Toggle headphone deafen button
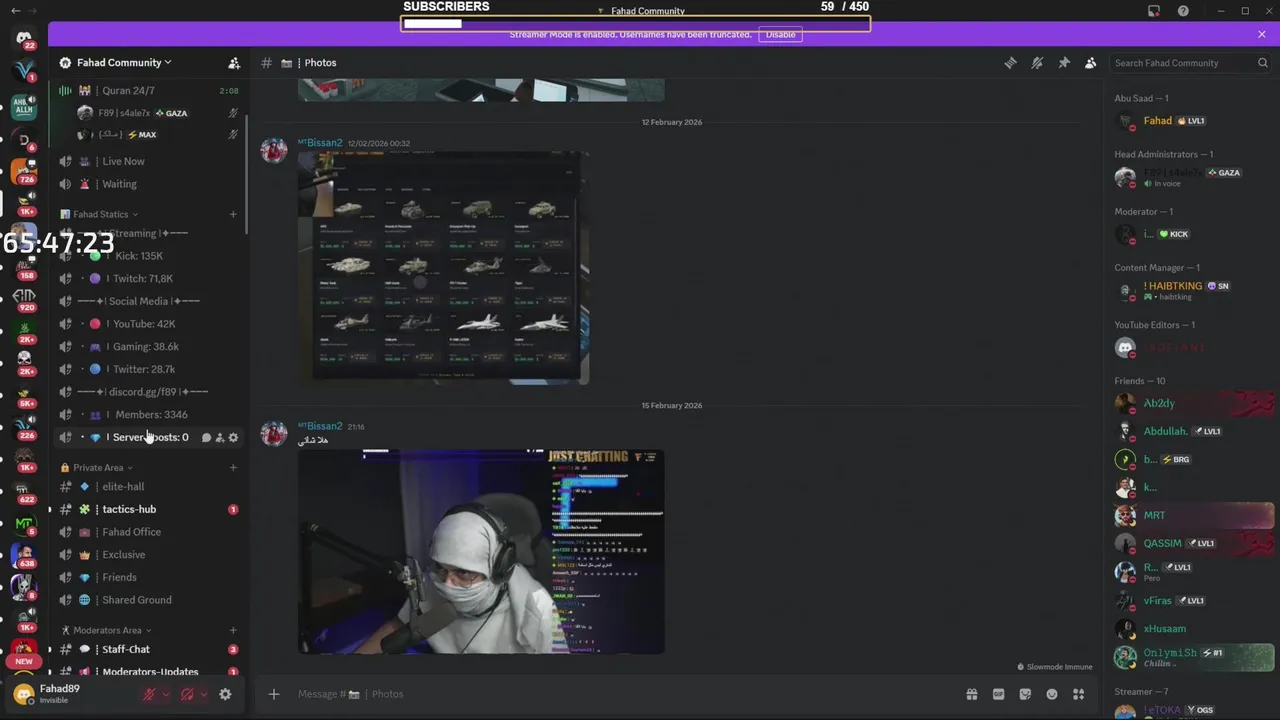 tap(187, 694)
